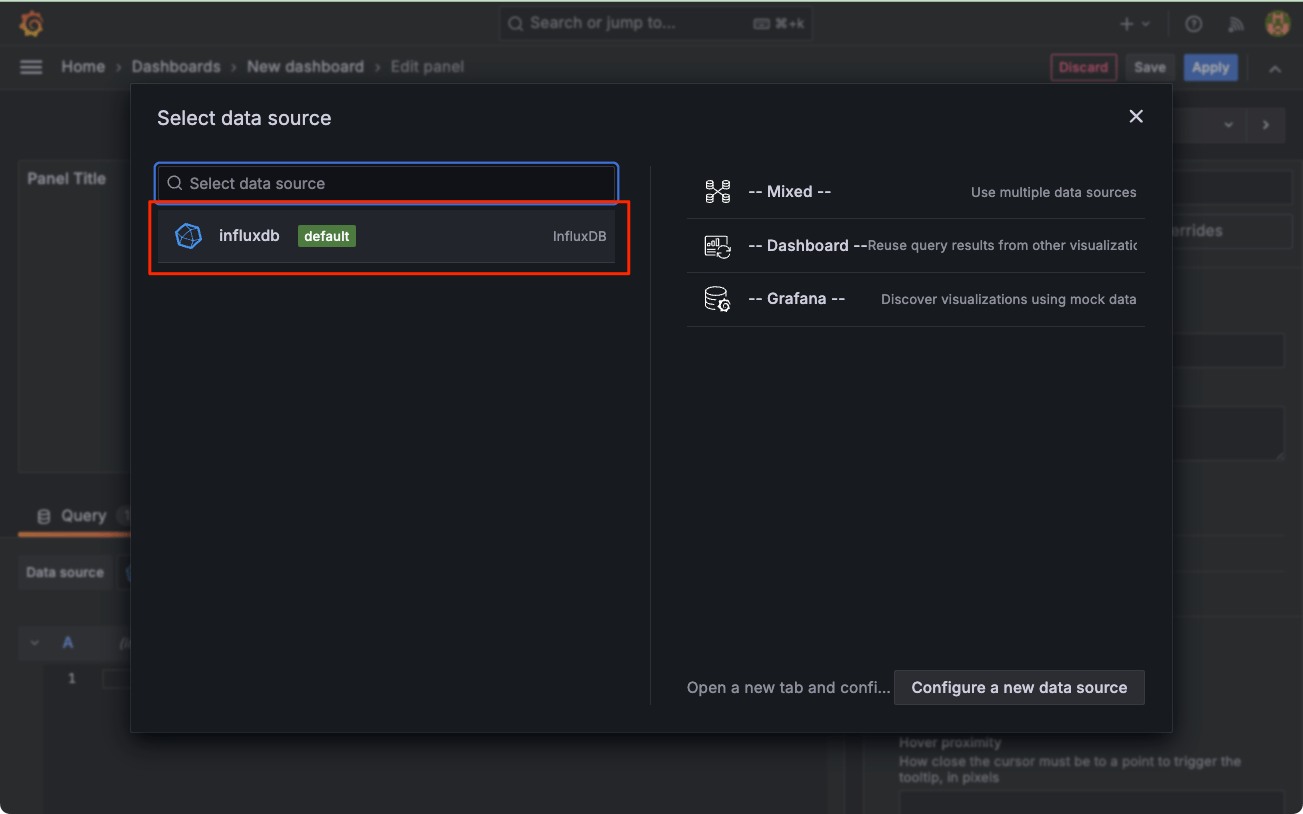Viewport: 1303px width, 814px height.
Task: Click the green default badge
Action: tap(327, 236)
